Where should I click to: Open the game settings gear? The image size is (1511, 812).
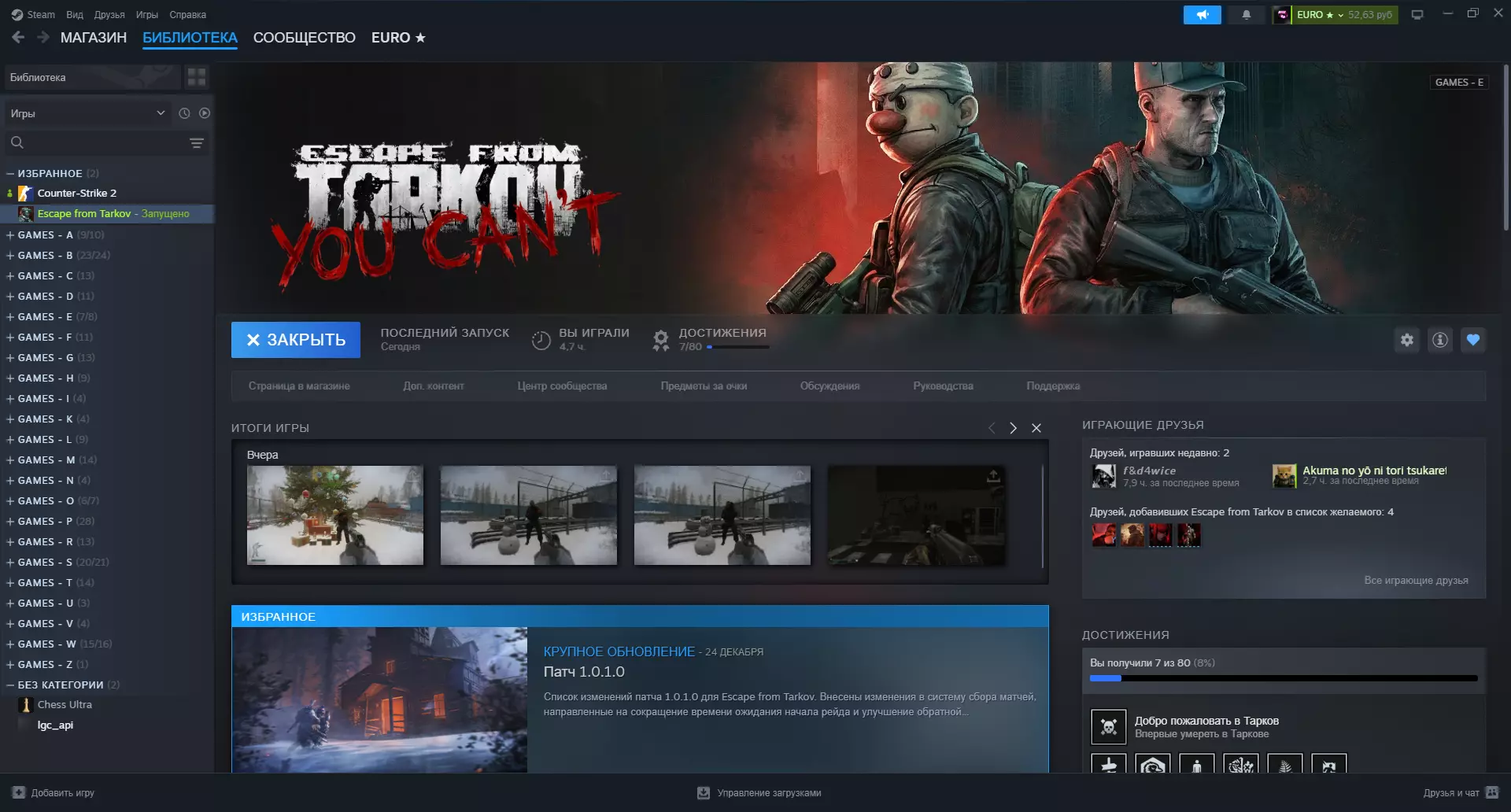tap(1407, 340)
